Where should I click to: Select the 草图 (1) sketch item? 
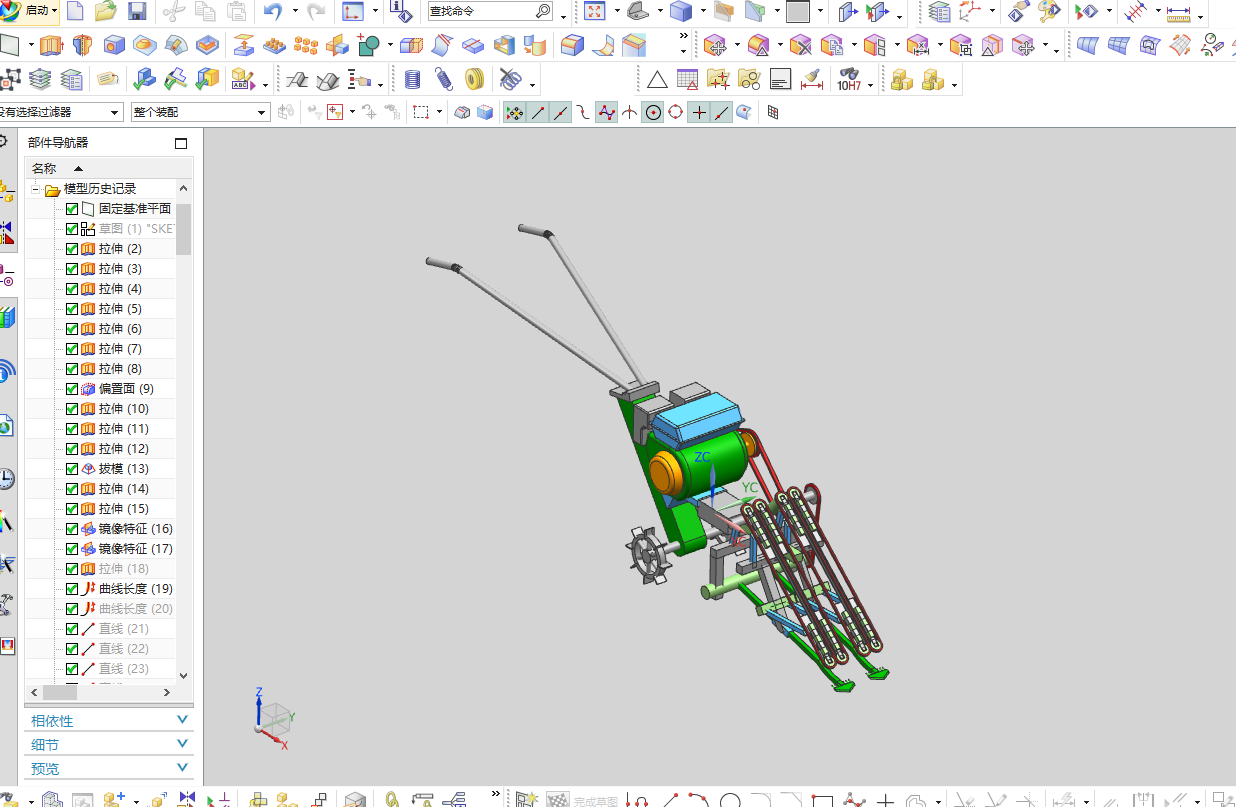click(136, 229)
